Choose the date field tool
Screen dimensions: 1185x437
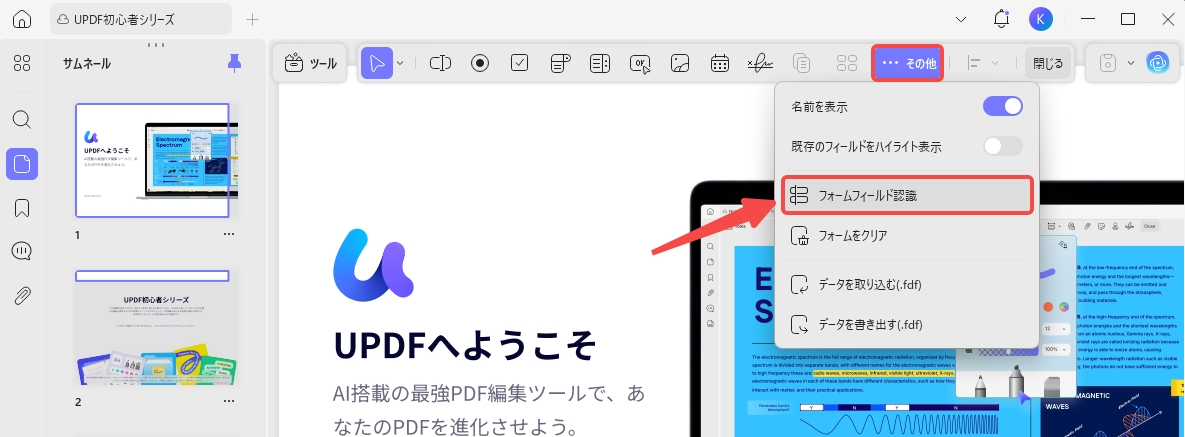point(719,64)
